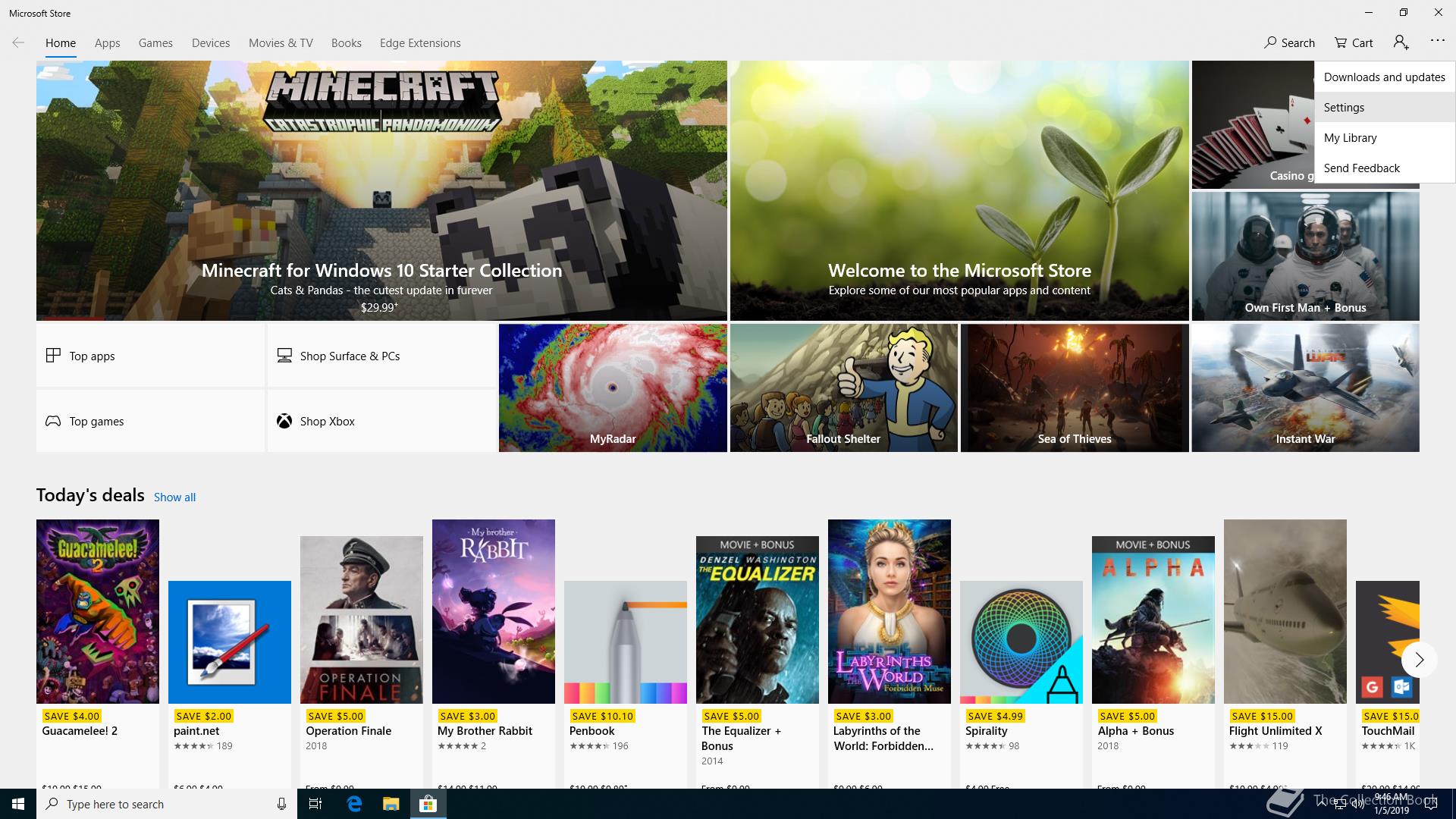Open the Action Center notification icon
The height and width of the screenshot is (819, 1456).
coord(1432,804)
